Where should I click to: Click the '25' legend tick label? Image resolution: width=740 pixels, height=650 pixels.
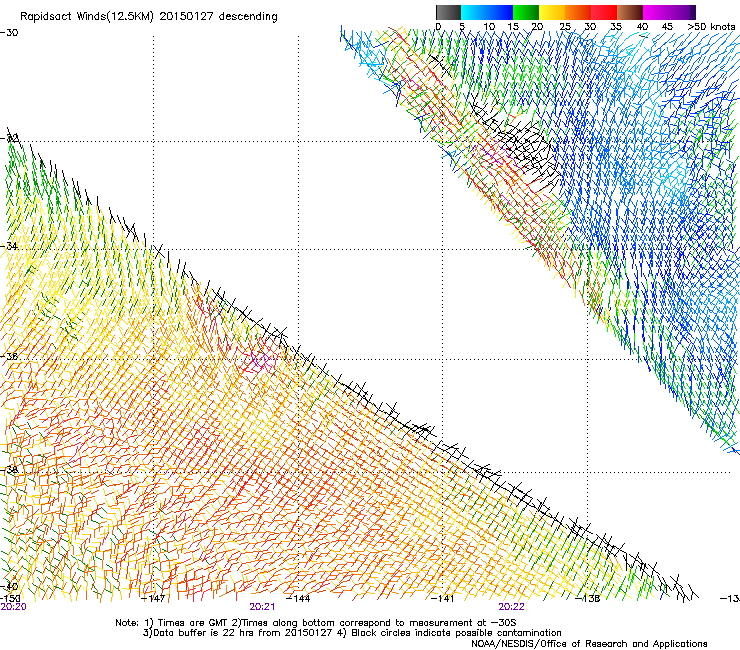pos(565,27)
